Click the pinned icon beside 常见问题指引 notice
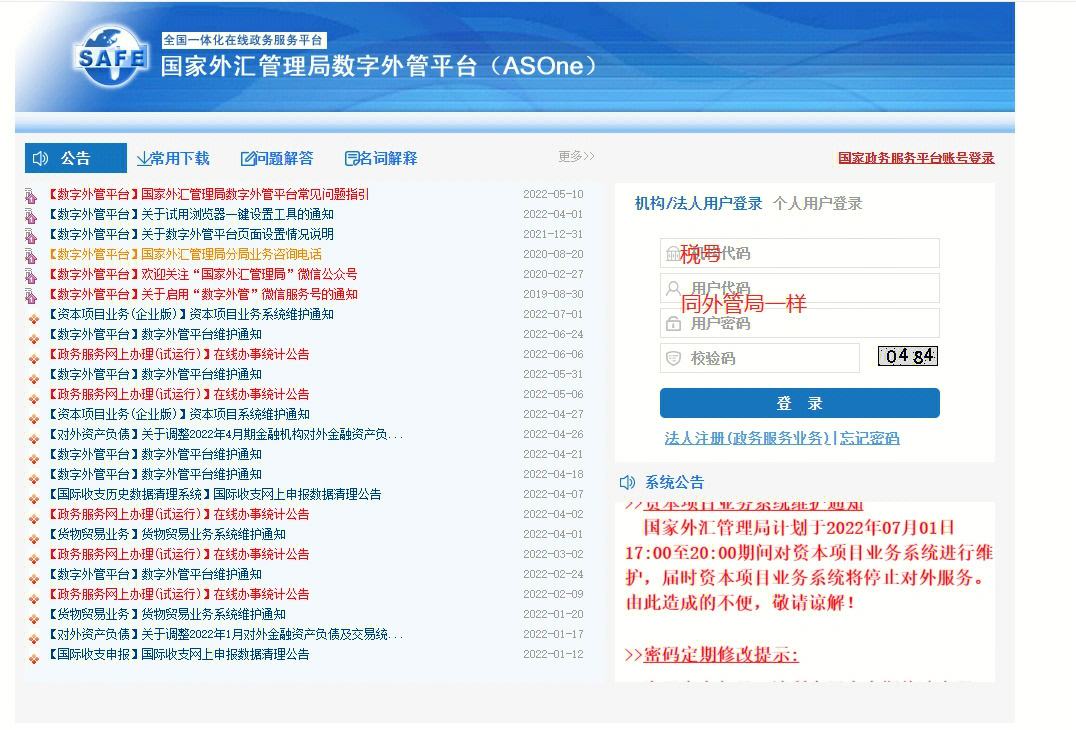The width and height of the screenshot is (1076, 730). point(30,196)
